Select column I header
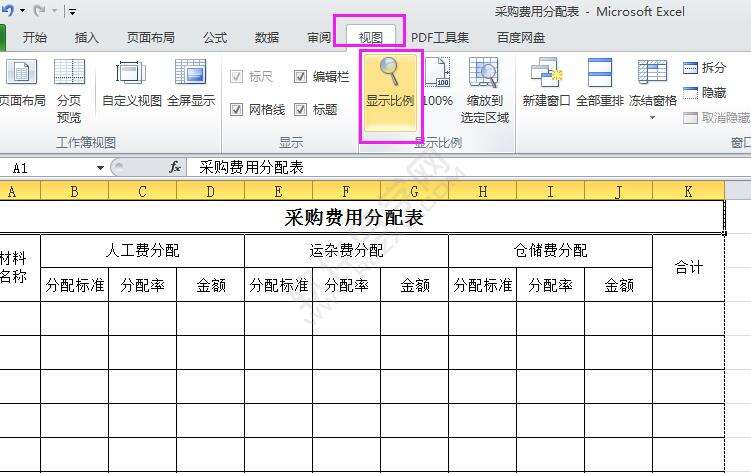This screenshot has width=751, height=473. [551, 191]
